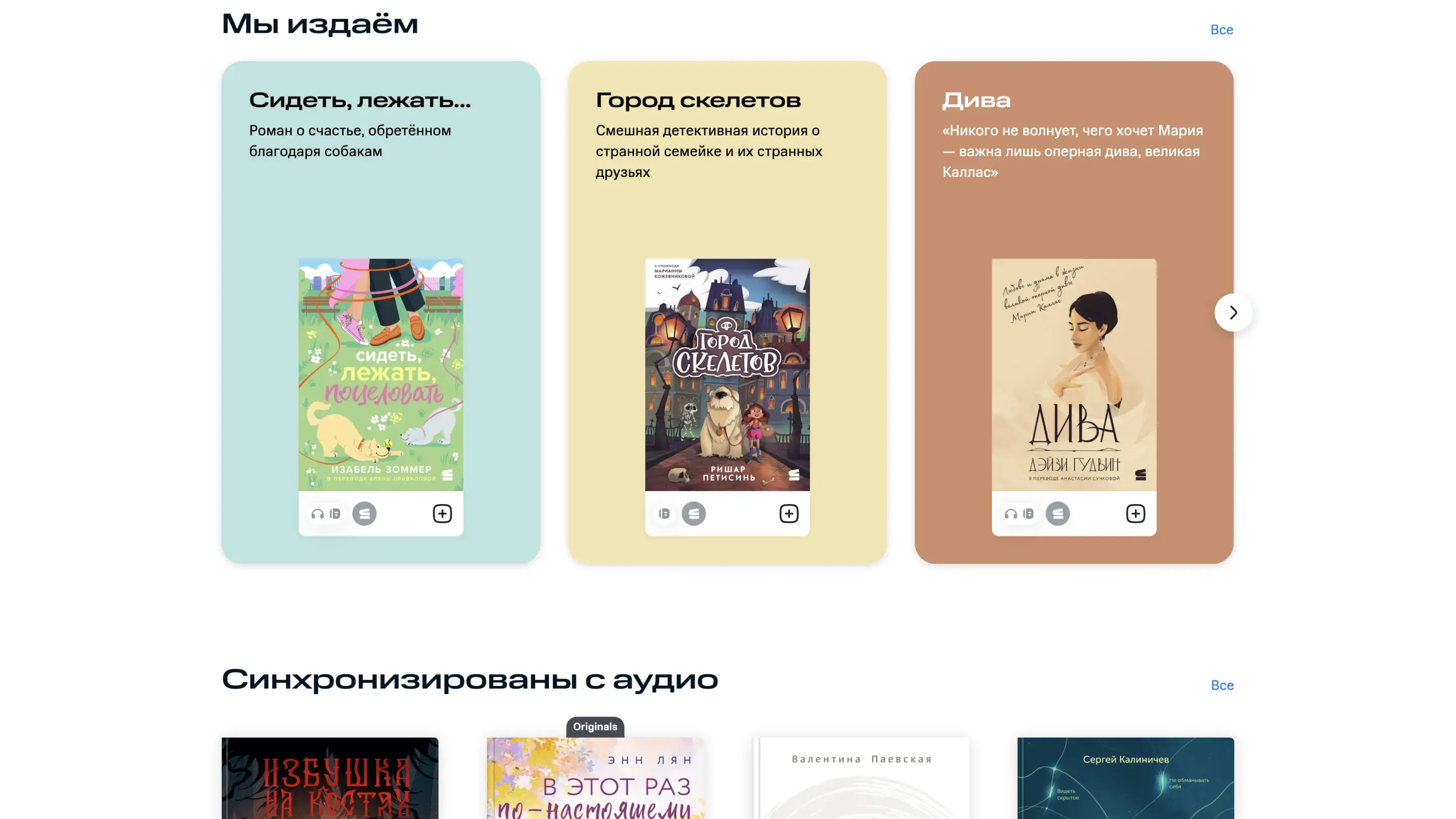
Task: Click text format icon under 'Город скелетов' book
Action: (x=664, y=513)
